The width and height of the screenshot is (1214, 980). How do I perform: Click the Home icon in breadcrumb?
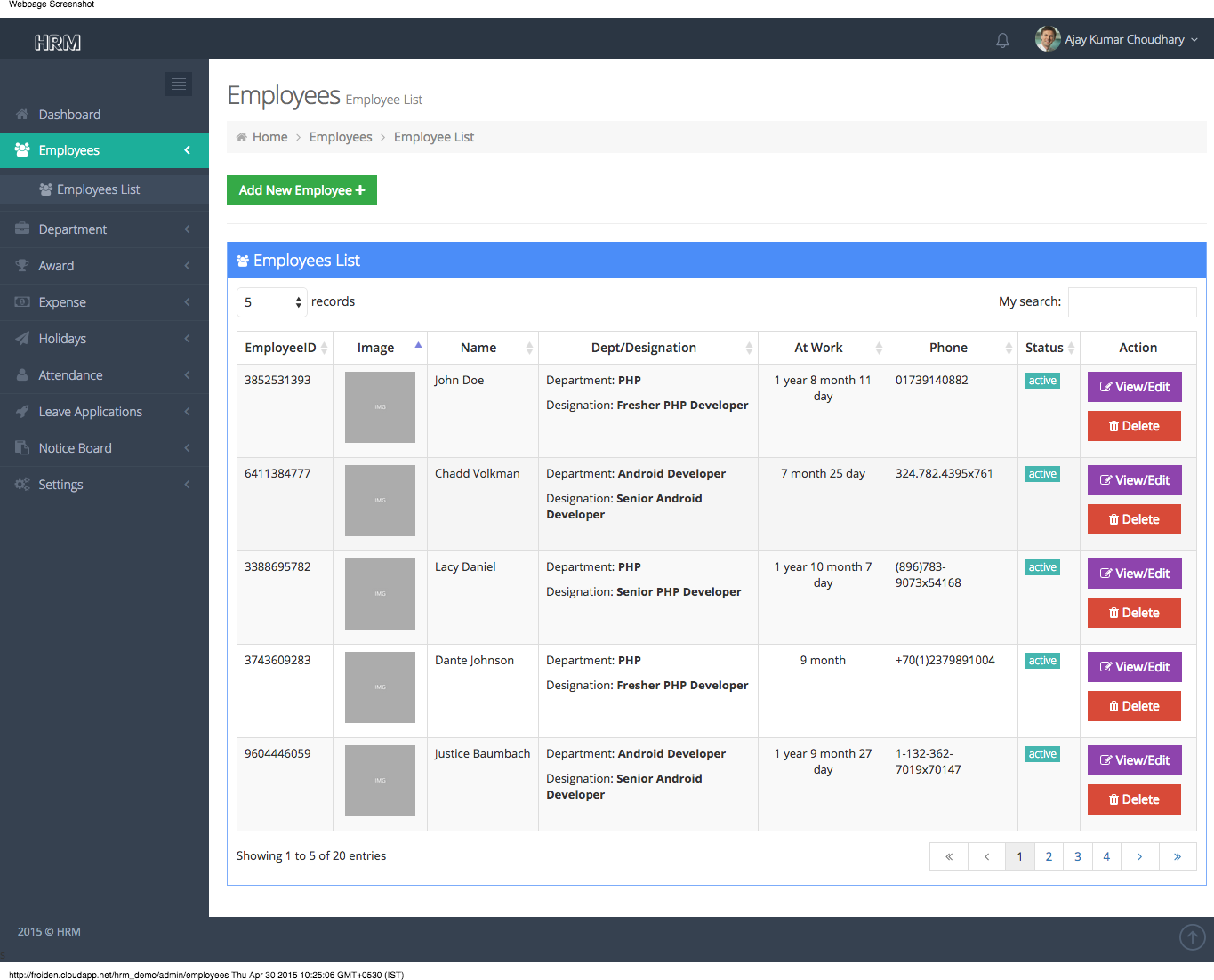tap(242, 137)
